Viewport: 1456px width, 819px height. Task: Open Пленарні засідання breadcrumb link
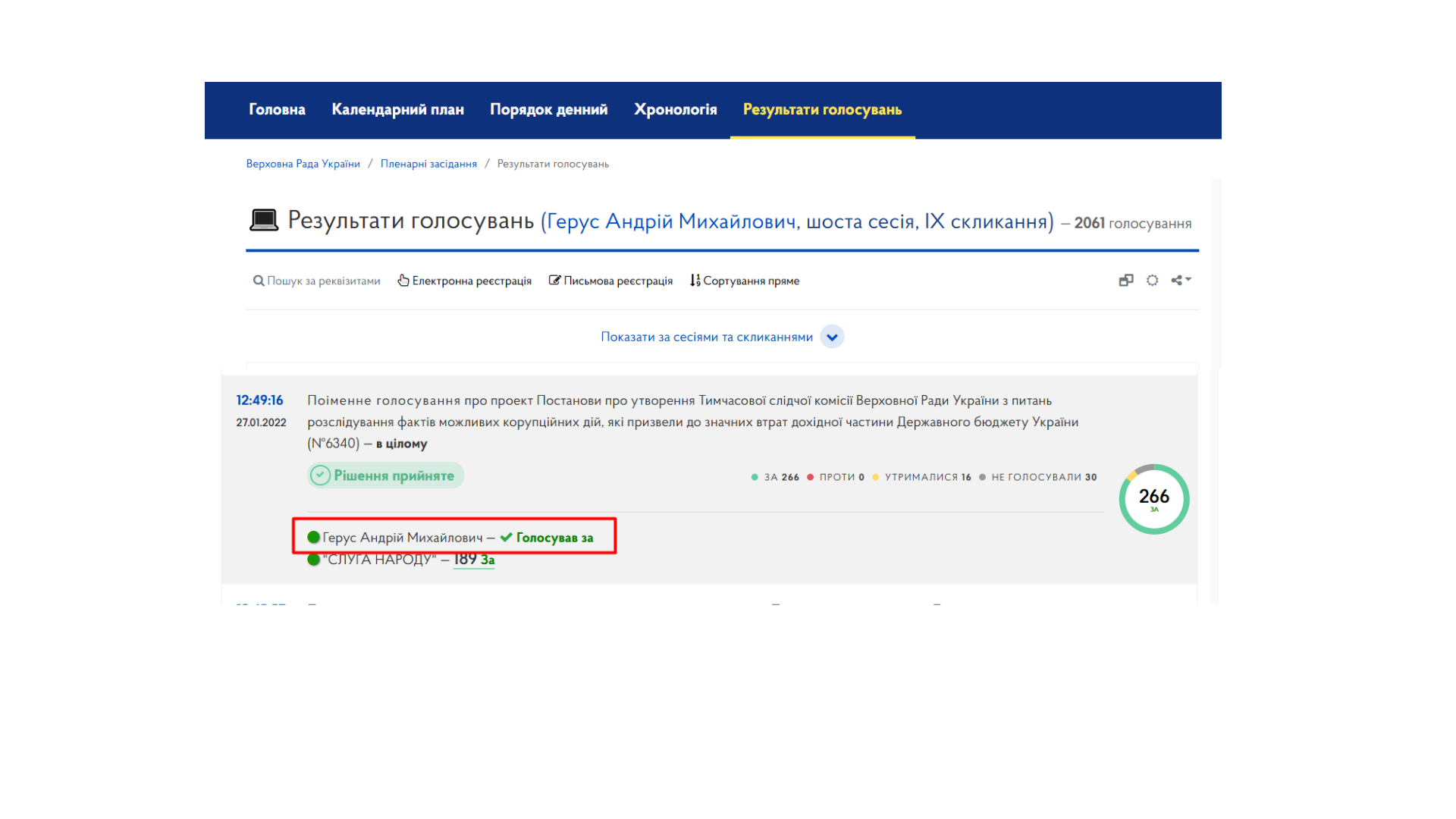point(428,164)
